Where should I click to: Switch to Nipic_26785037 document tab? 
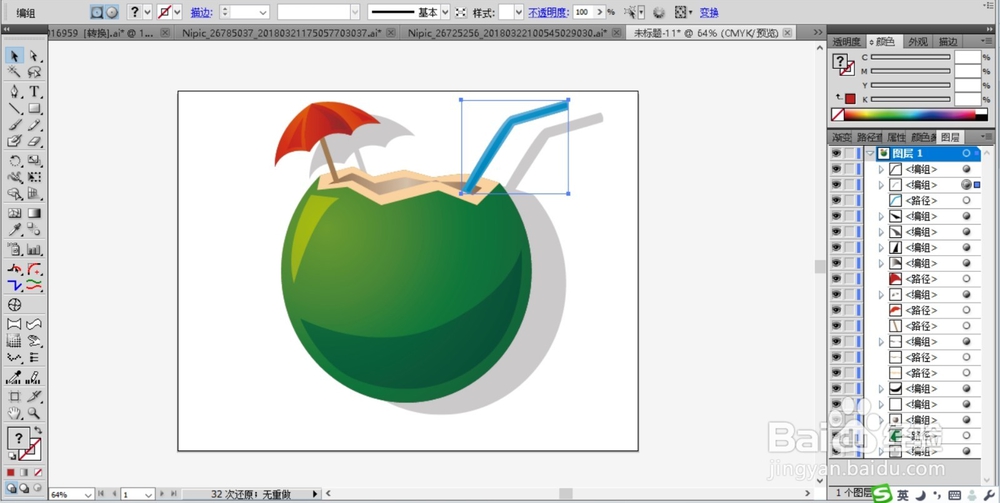pos(281,32)
